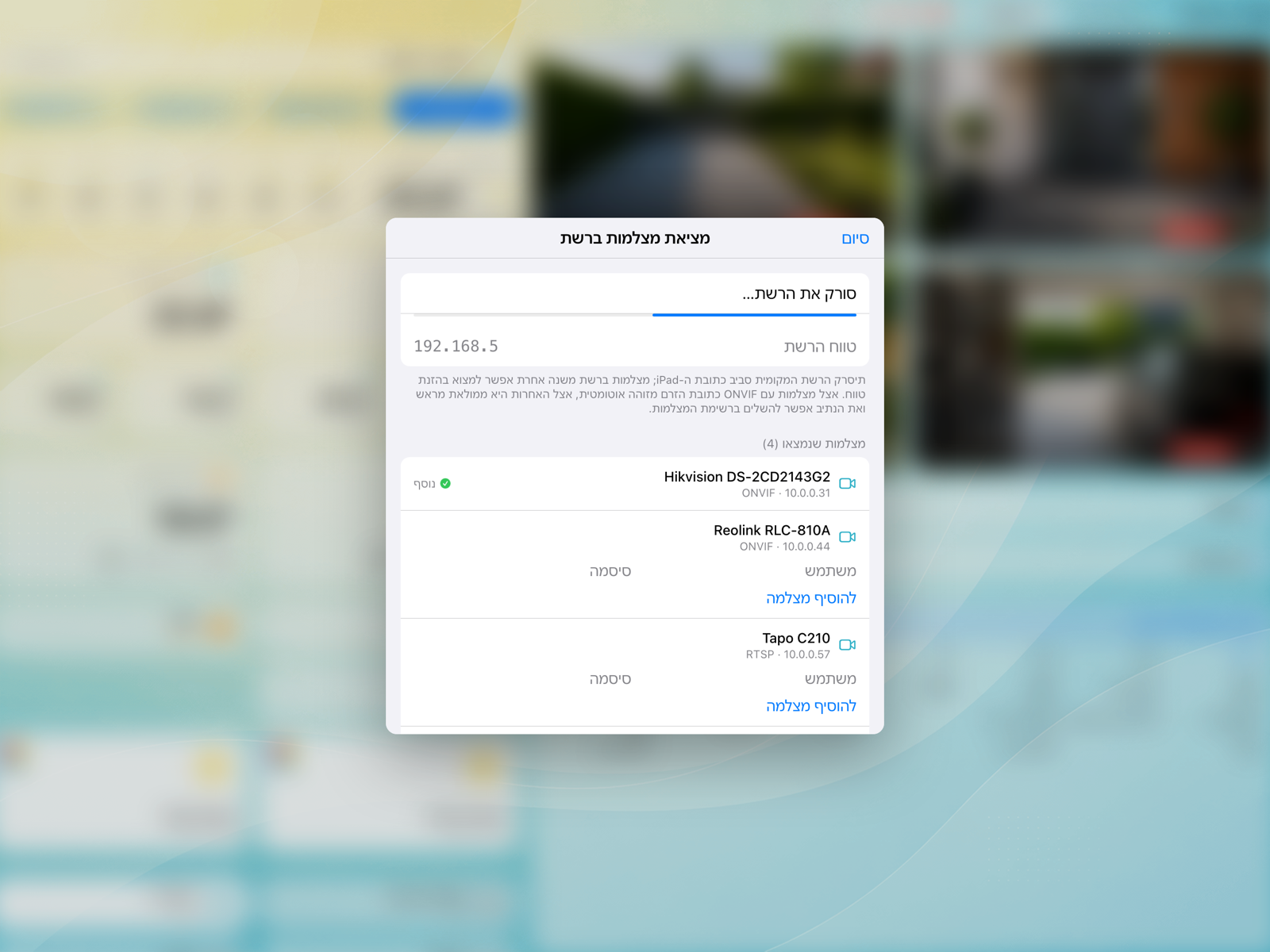Add the Tapo C210 camera
Viewport: 1270px width, 952px height.
[x=811, y=706]
